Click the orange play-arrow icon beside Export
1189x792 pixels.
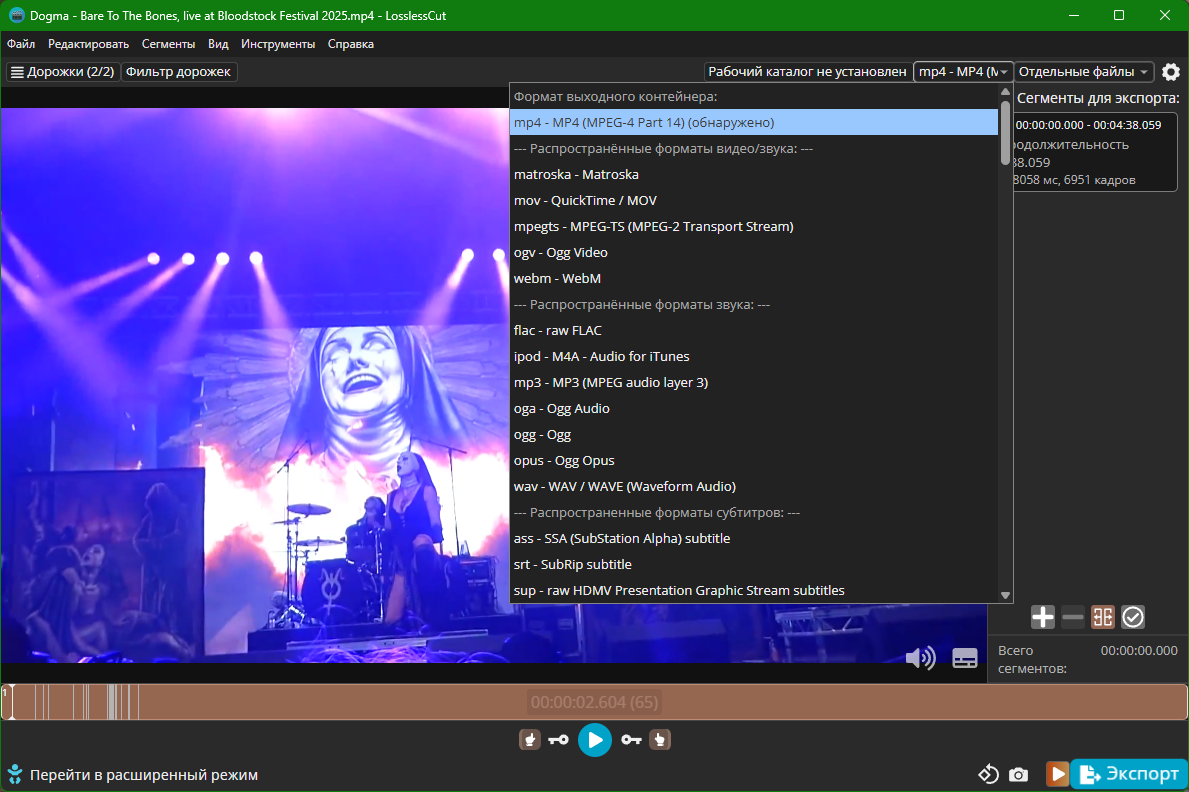pos(1057,774)
